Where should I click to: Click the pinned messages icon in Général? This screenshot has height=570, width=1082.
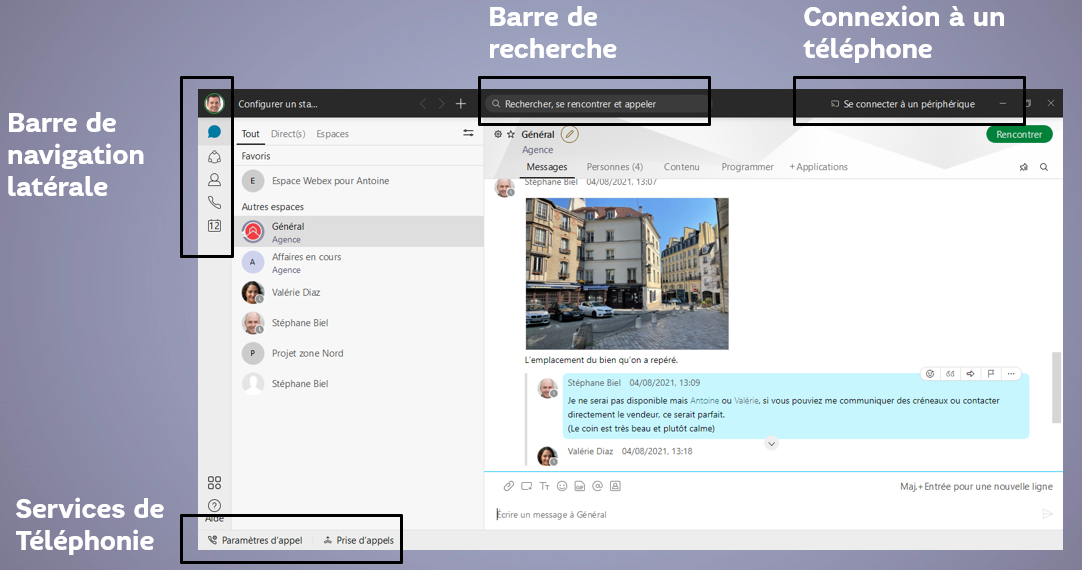1024,167
